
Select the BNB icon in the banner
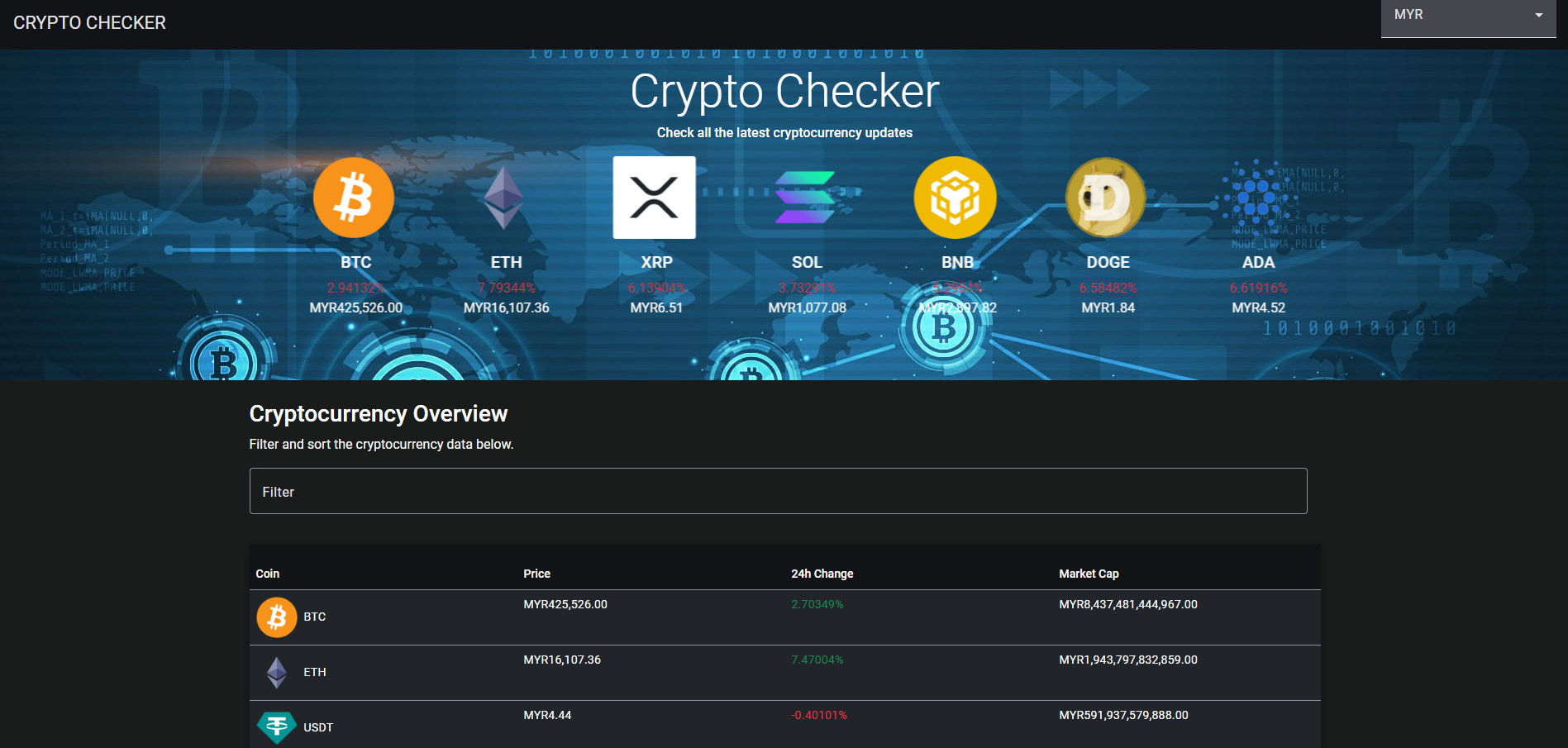coord(955,197)
